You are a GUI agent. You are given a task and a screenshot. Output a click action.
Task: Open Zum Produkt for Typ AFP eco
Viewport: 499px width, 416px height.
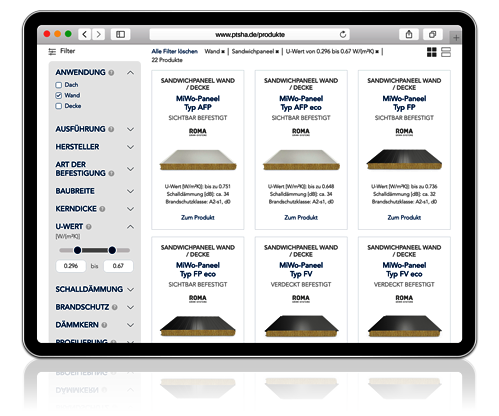301,217
